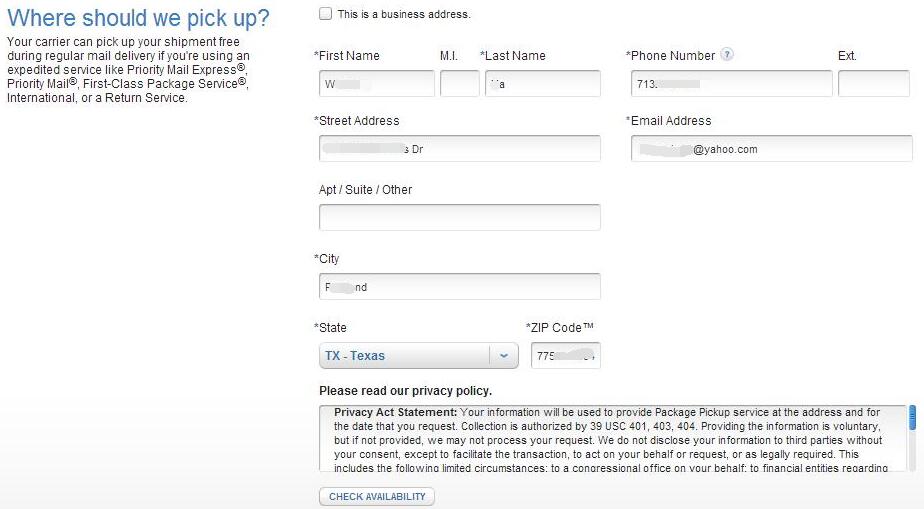Click the First Name input field
Image resolution: width=924 pixels, height=509 pixels.
tap(377, 84)
